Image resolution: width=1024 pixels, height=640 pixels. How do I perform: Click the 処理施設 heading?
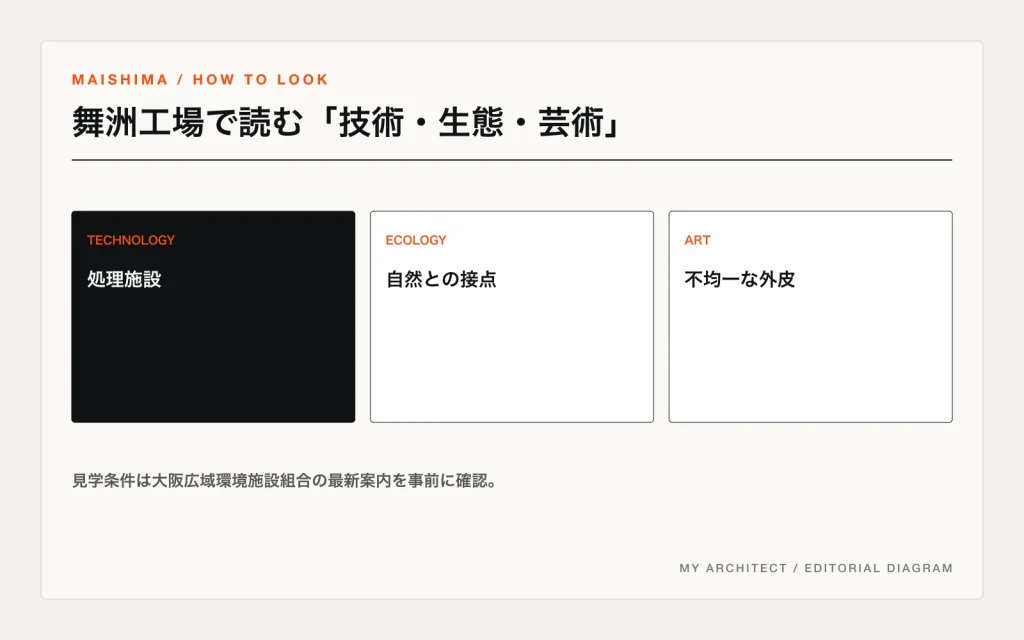pyautogui.click(x=124, y=280)
